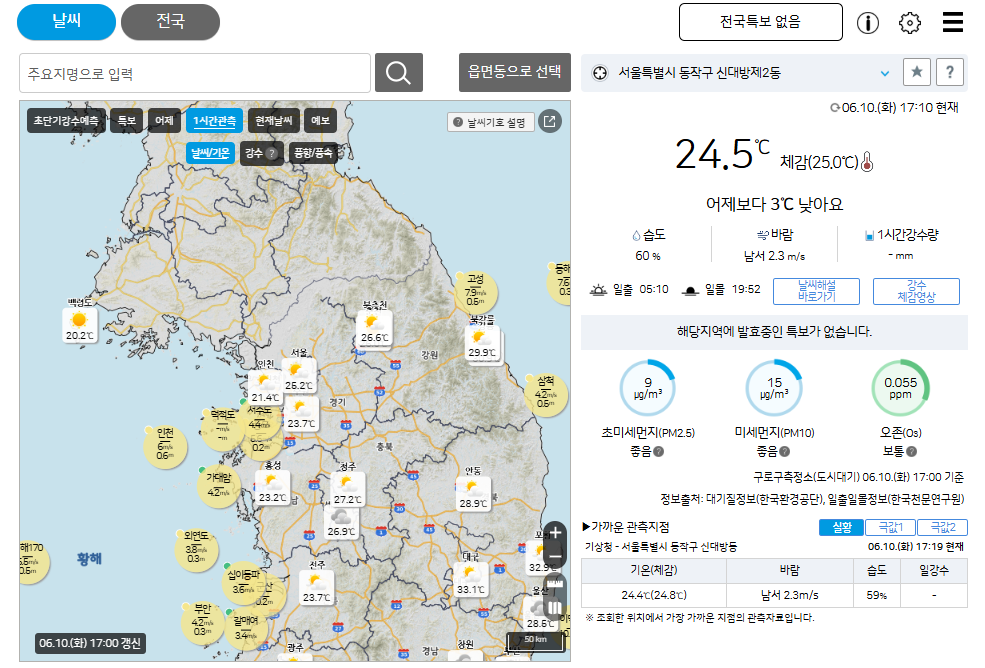Select the ruler distance measure tool

555,585
